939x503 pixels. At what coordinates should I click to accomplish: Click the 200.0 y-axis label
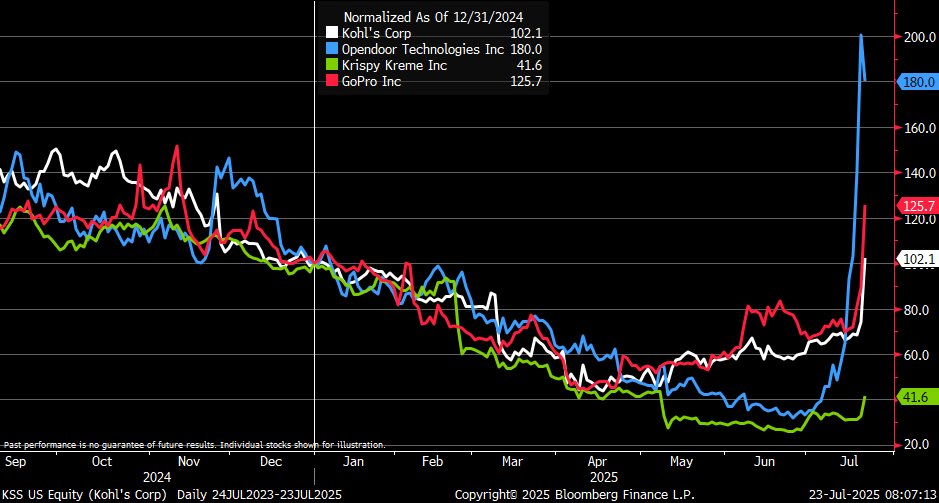[920, 37]
